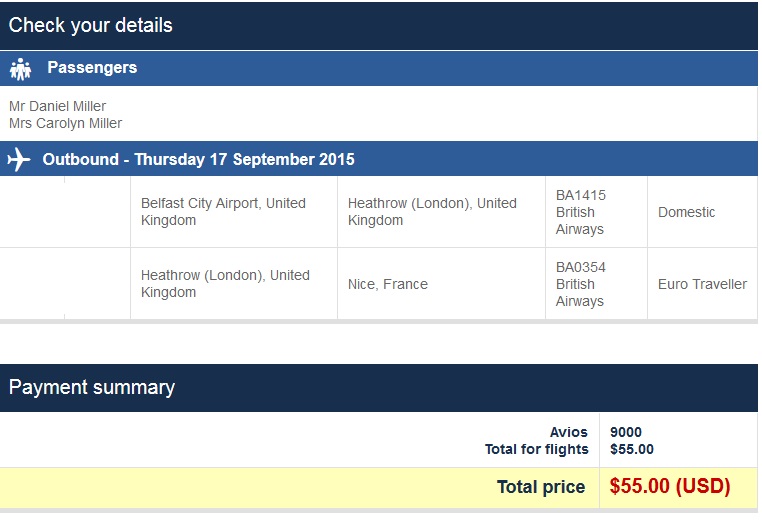
Task: Click flight BA0354 British Airways
Action: [x=581, y=284]
